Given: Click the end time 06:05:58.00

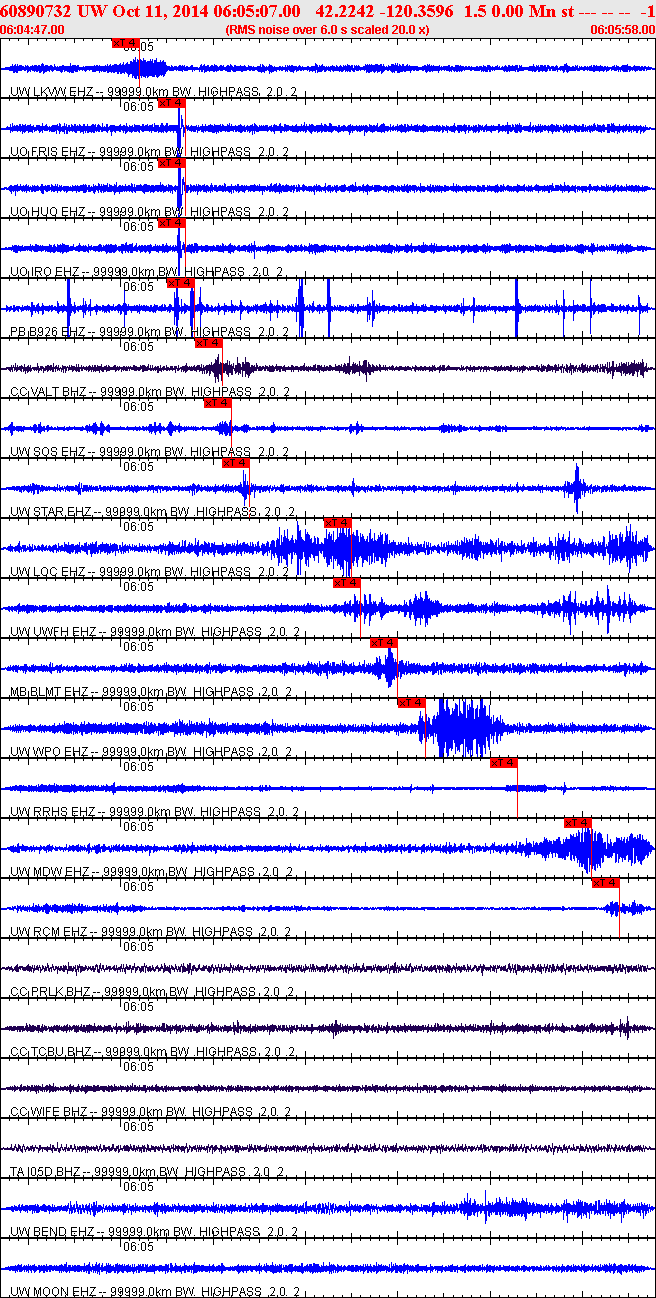Looking at the screenshot, I should [x=622, y=30].
